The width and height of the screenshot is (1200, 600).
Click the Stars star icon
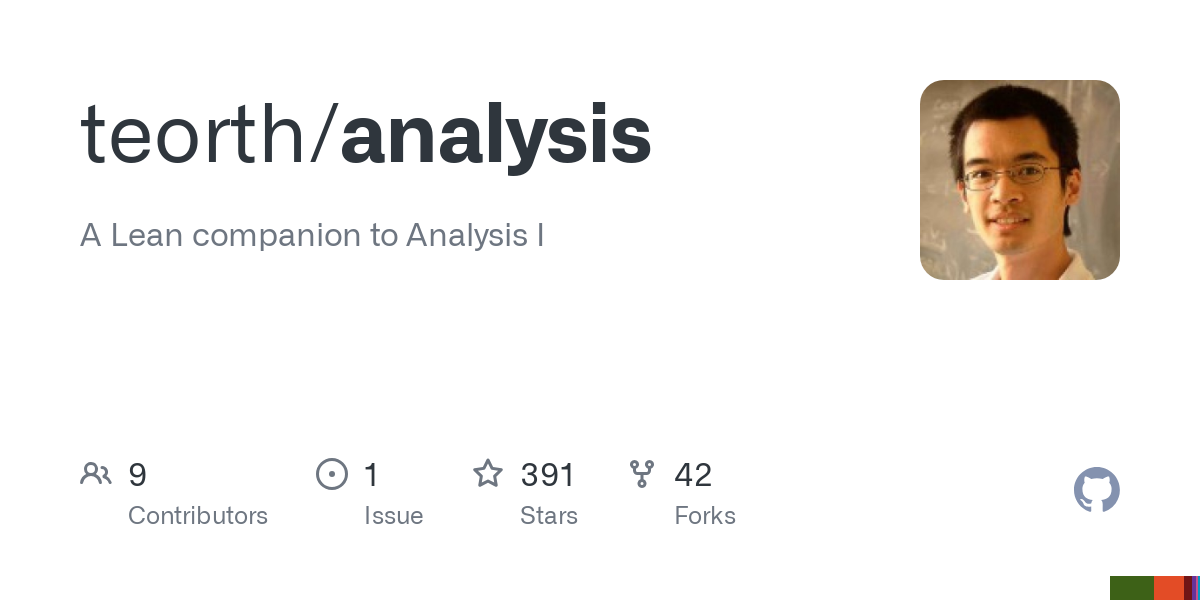coord(488,473)
